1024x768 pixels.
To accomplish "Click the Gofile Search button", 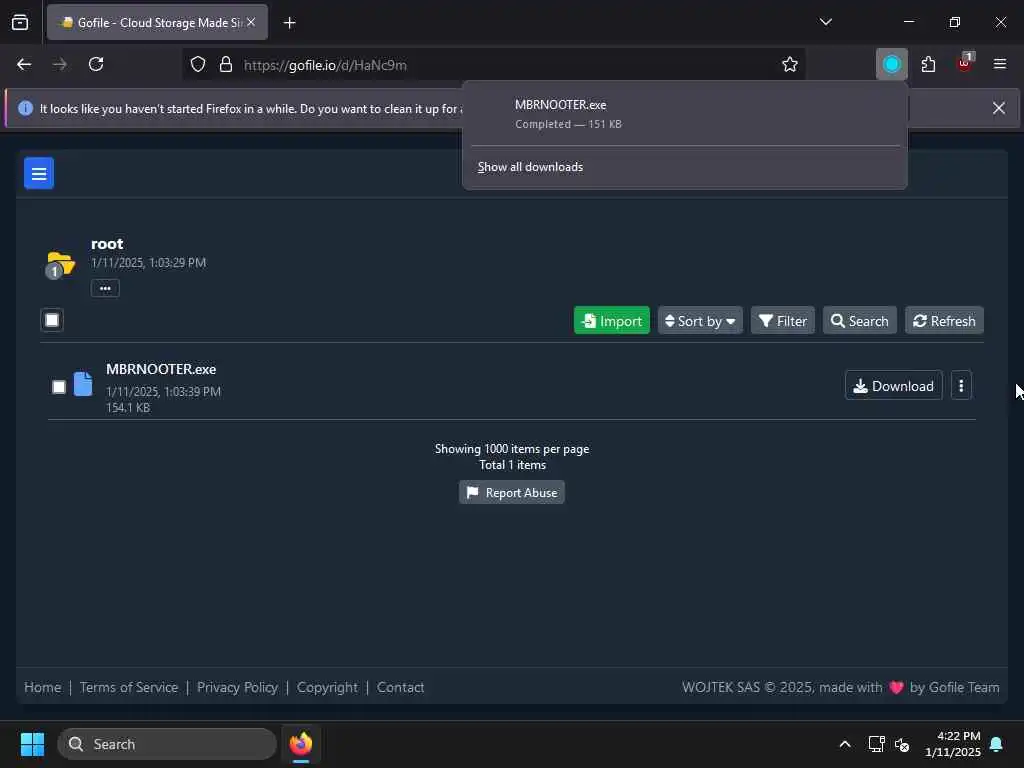I will click(859, 321).
